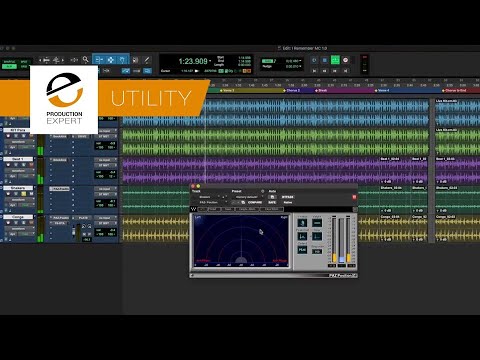Open plug-in window track selector Shakers
The width and height of the screenshot is (480, 360).
[x=208, y=197]
